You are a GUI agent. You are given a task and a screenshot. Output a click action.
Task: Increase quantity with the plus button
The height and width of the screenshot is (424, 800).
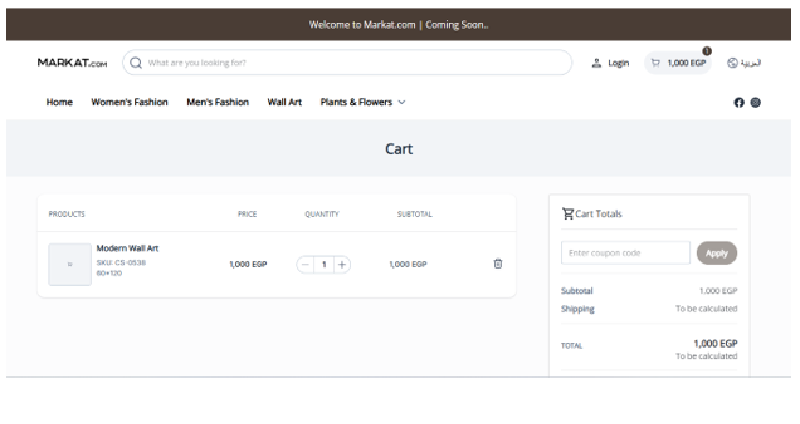[342, 264]
